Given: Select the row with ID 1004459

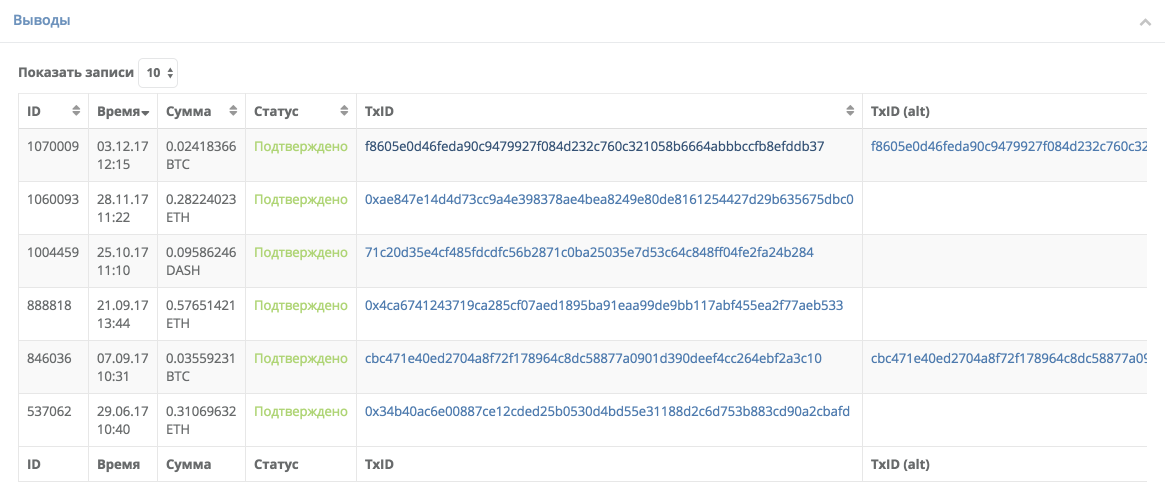Looking at the screenshot, I should (x=52, y=252).
